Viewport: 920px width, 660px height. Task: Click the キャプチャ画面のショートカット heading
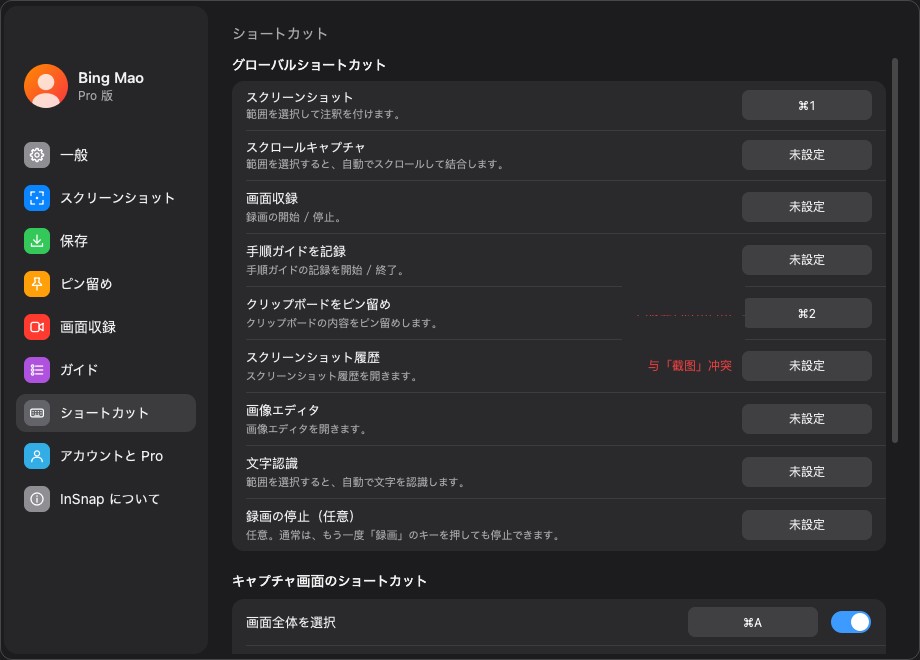330,581
